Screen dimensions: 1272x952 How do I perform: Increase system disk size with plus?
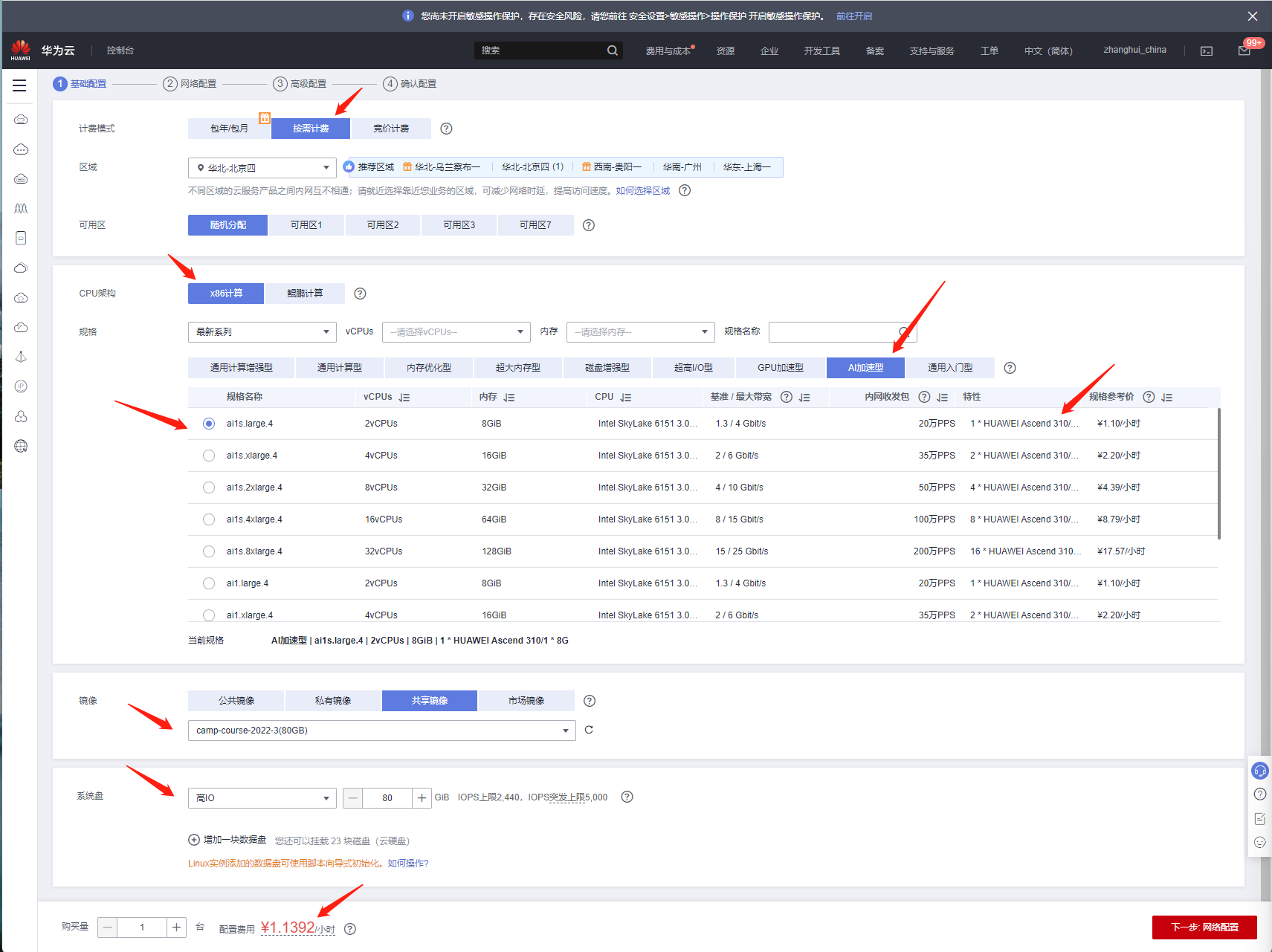[x=422, y=798]
